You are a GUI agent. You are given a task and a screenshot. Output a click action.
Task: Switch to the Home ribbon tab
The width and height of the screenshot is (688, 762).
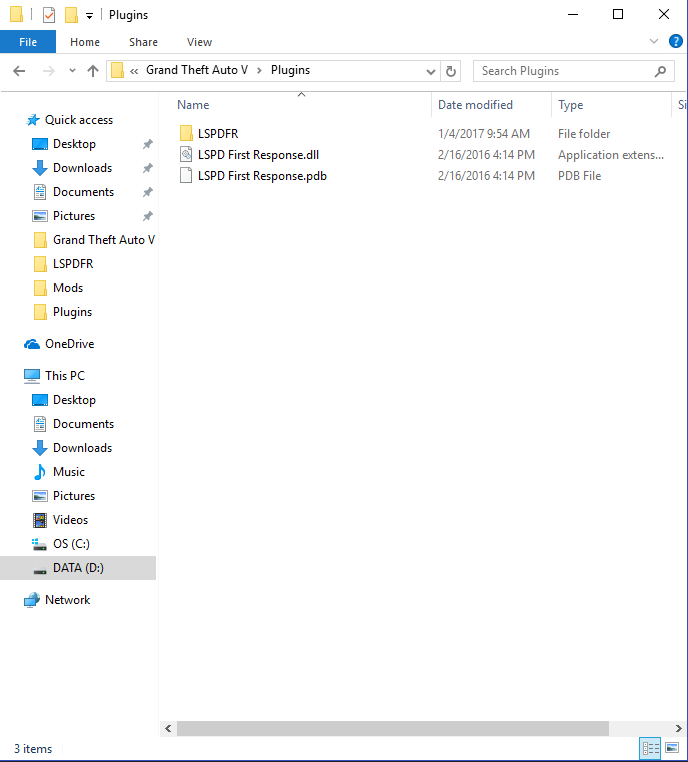pos(85,42)
